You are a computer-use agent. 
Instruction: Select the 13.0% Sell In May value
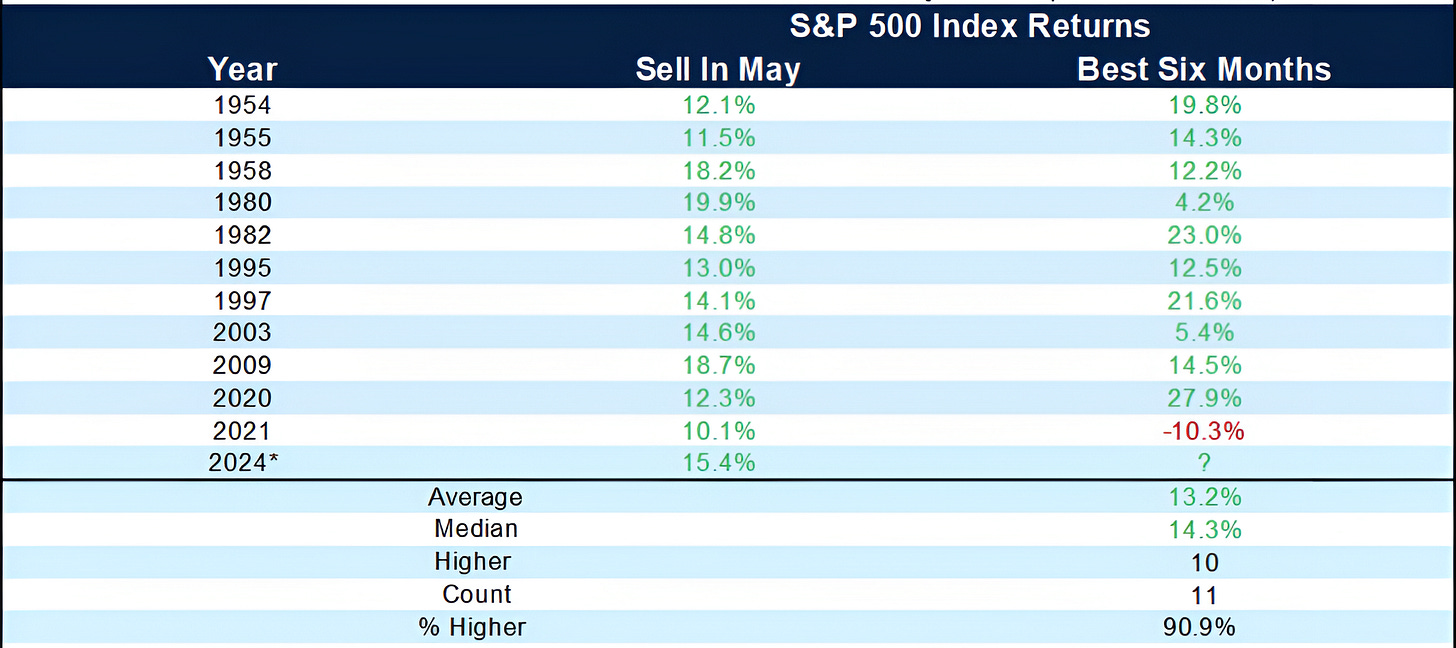coord(719,268)
